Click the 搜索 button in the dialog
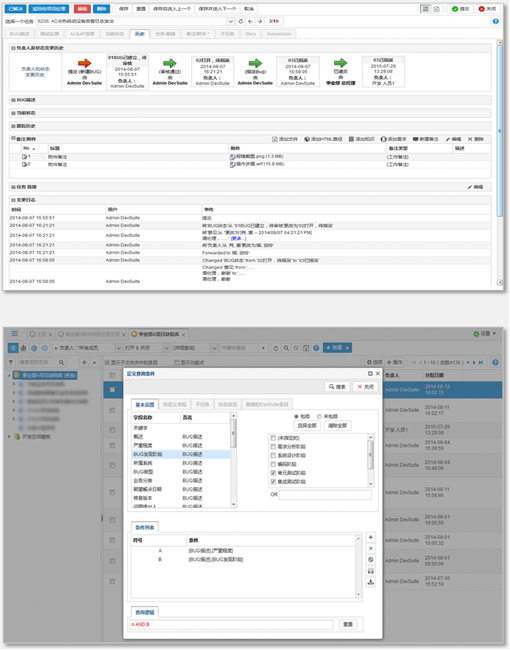510x650 pixels. tap(337, 387)
